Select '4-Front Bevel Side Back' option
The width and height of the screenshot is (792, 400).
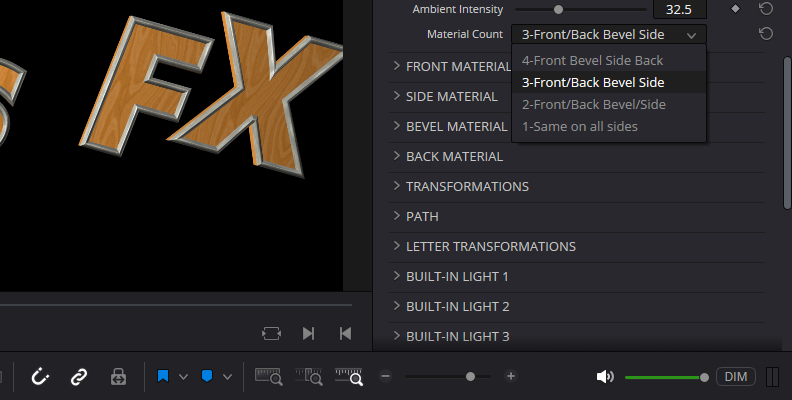[592, 61]
